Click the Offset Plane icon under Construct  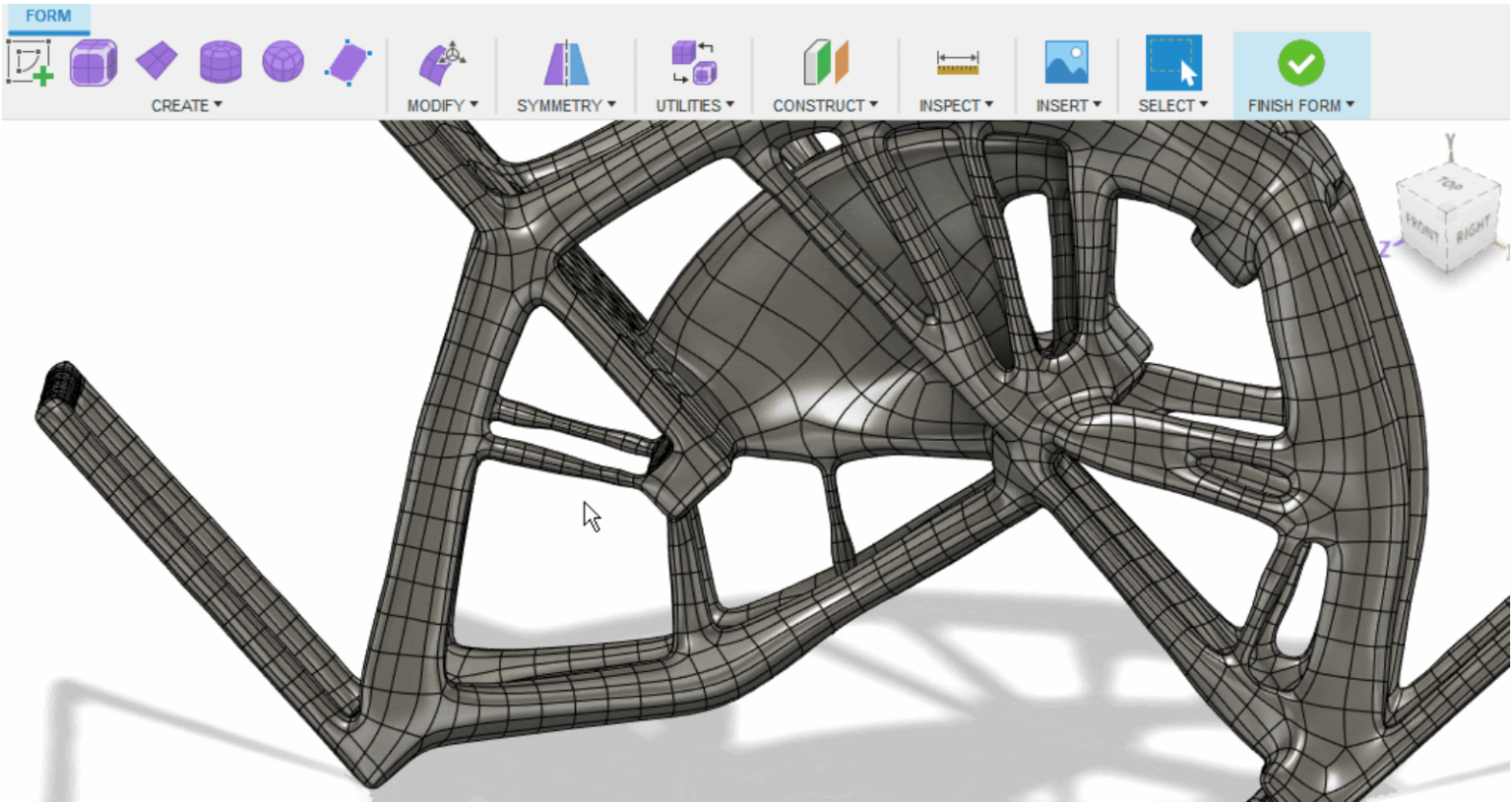click(826, 61)
